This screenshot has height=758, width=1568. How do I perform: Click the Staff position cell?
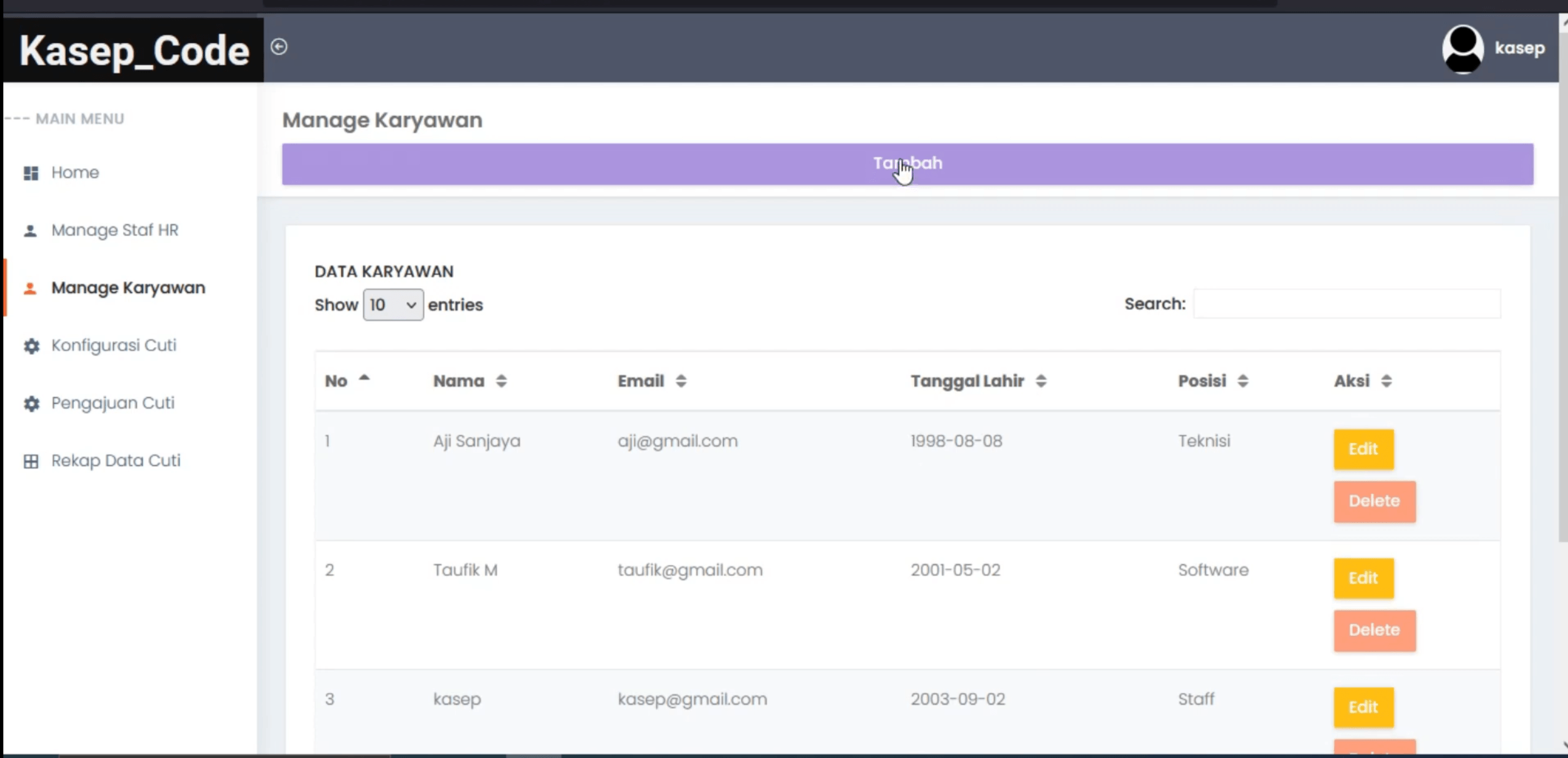pyautogui.click(x=1196, y=699)
